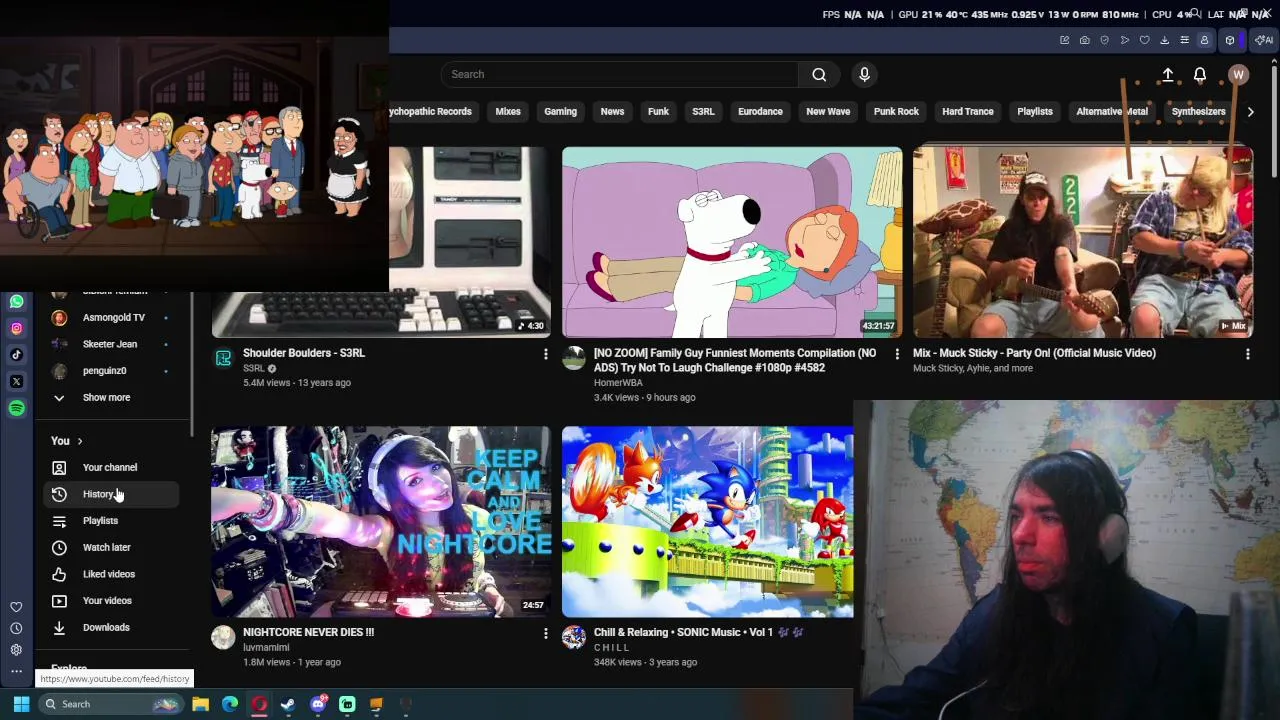Launch Microsoft Edge from taskbar
Image resolution: width=1280 pixels, height=720 pixels.
[230, 704]
